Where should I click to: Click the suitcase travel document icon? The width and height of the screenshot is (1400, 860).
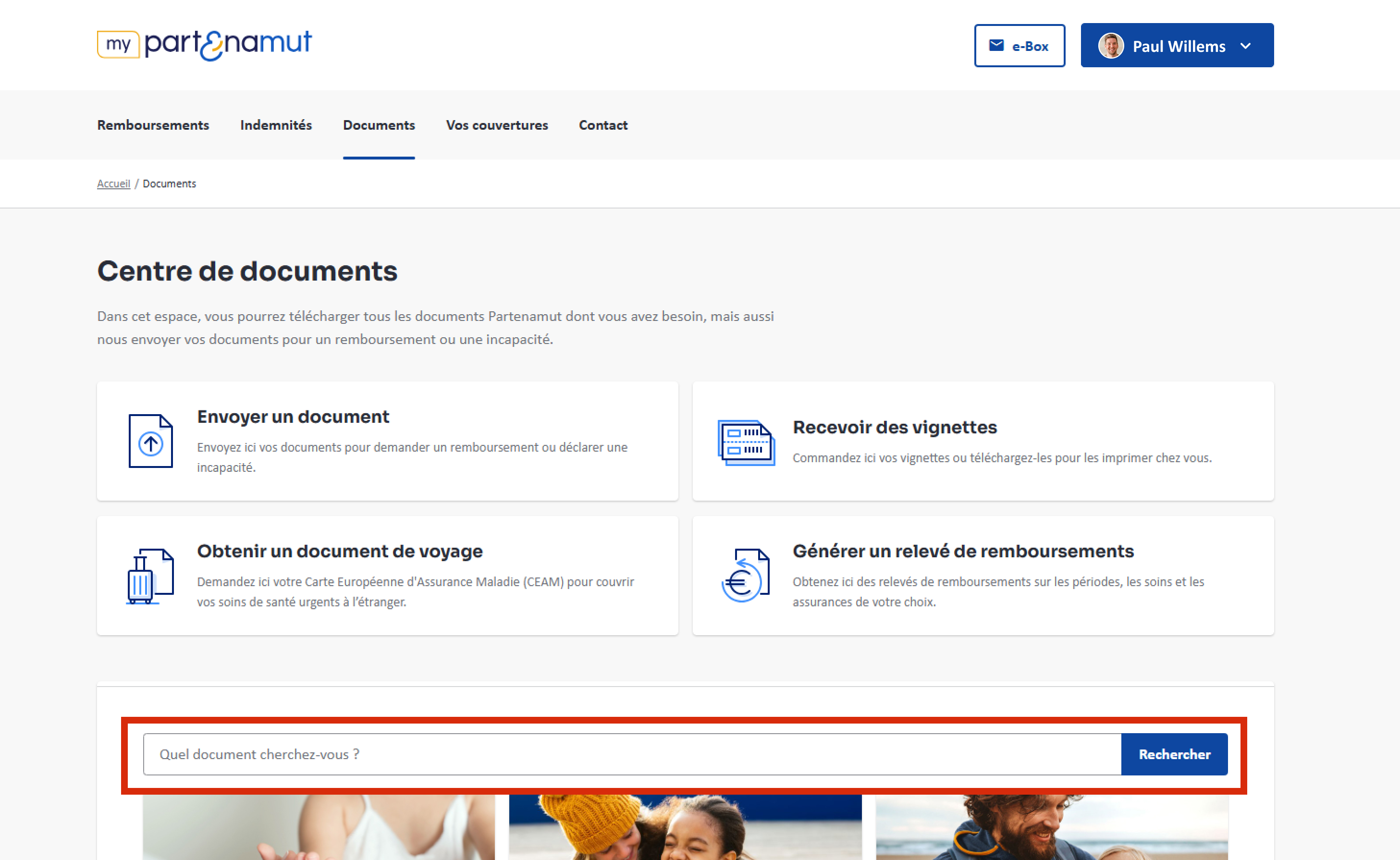[x=149, y=576]
